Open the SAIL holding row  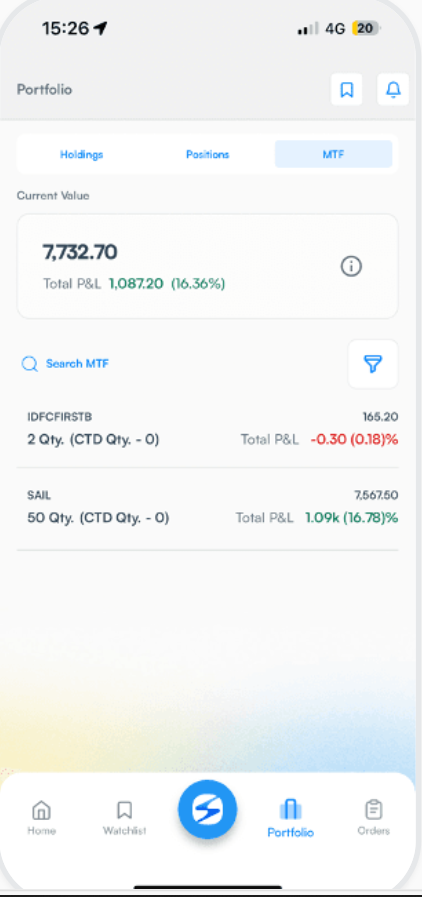coord(207,508)
